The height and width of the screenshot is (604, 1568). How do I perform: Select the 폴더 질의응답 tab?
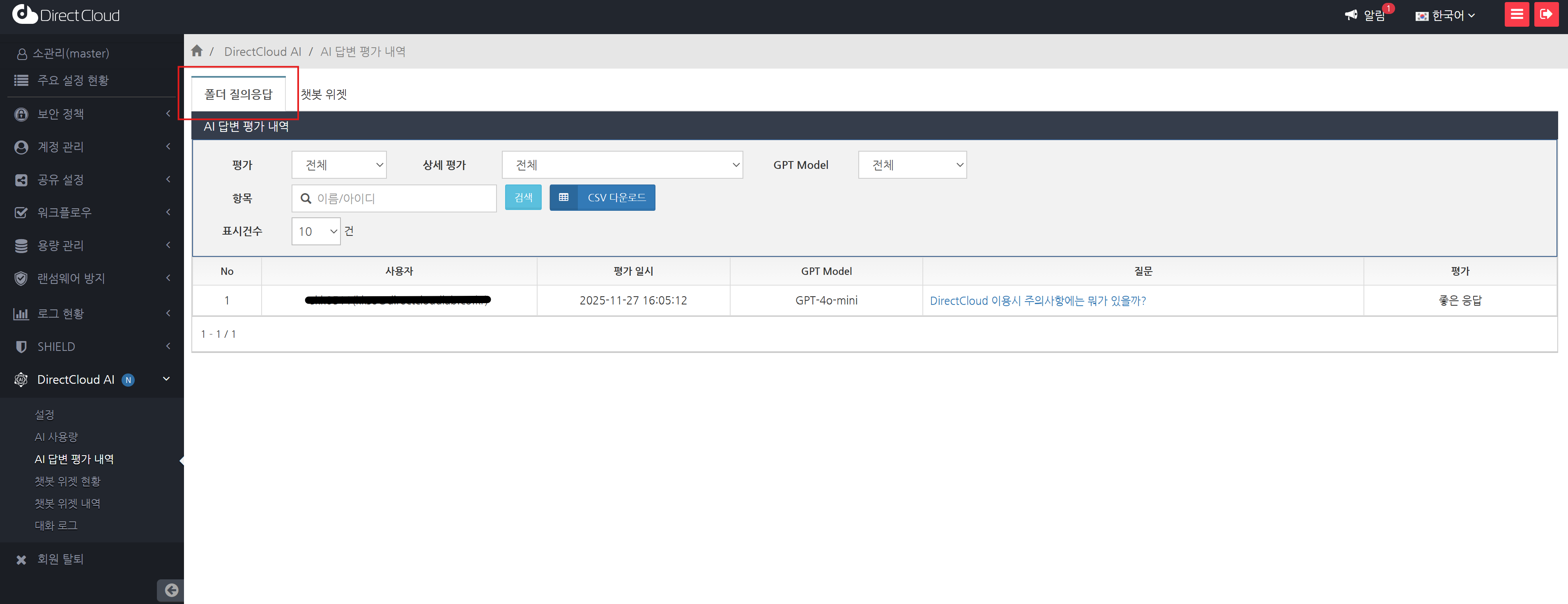[x=239, y=95]
